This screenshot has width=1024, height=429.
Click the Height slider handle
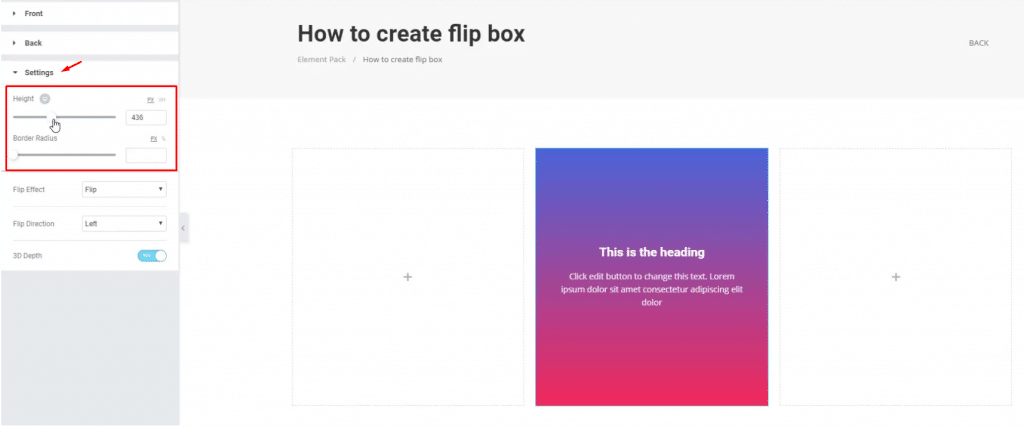51,117
